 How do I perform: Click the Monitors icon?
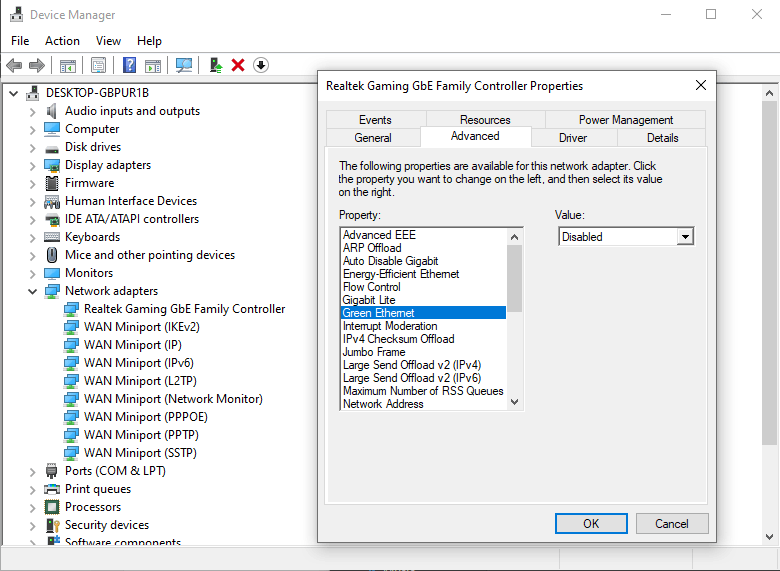pyautogui.click(x=52, y=274)
